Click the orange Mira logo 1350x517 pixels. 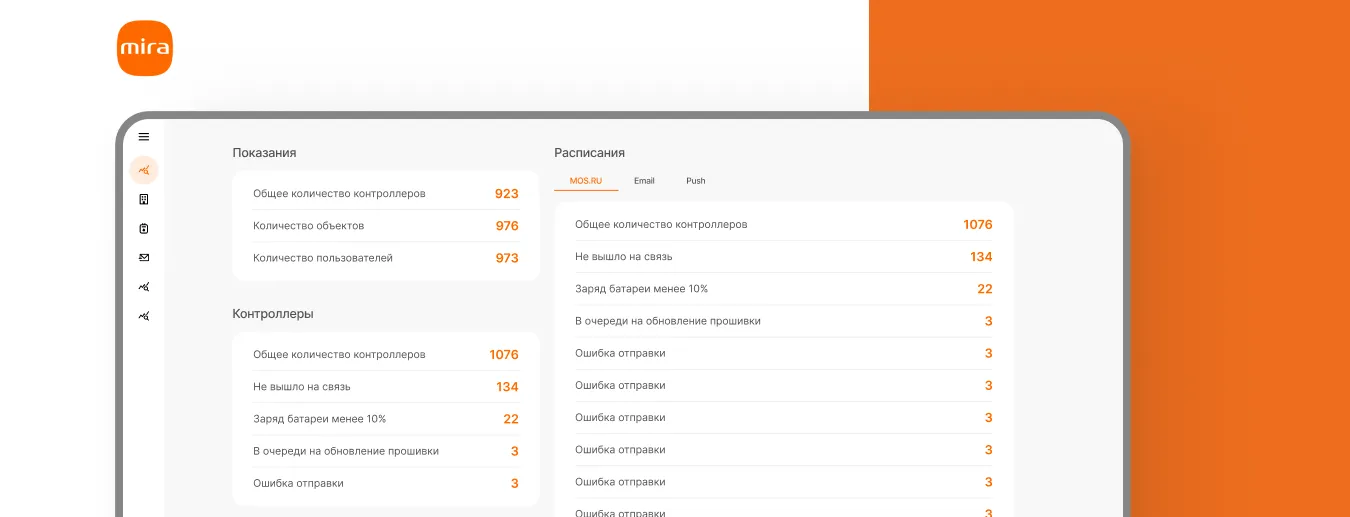point(145,48)
